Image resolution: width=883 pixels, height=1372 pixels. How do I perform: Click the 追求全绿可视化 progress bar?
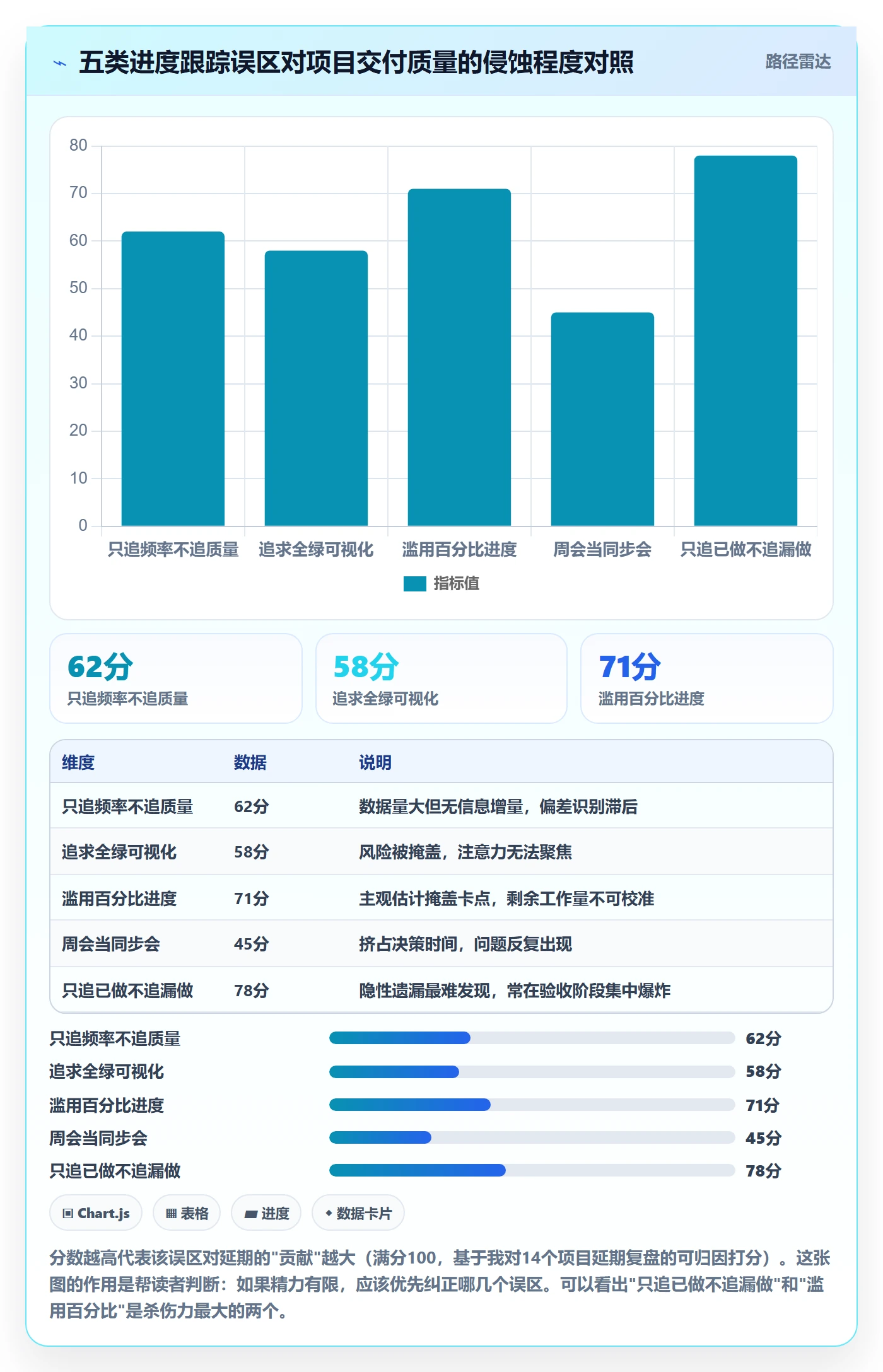click(x=532, y=1071)
